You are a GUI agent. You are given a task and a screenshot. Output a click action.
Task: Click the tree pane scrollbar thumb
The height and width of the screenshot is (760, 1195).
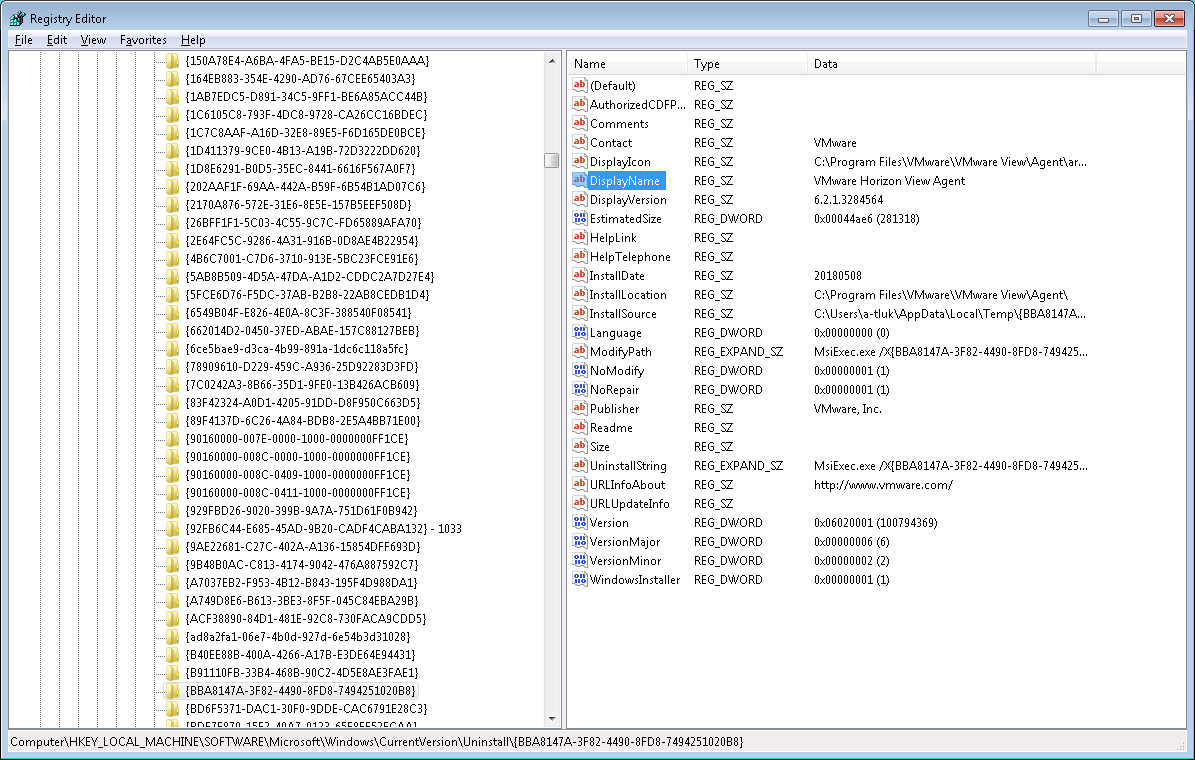(x=552, y=160)
